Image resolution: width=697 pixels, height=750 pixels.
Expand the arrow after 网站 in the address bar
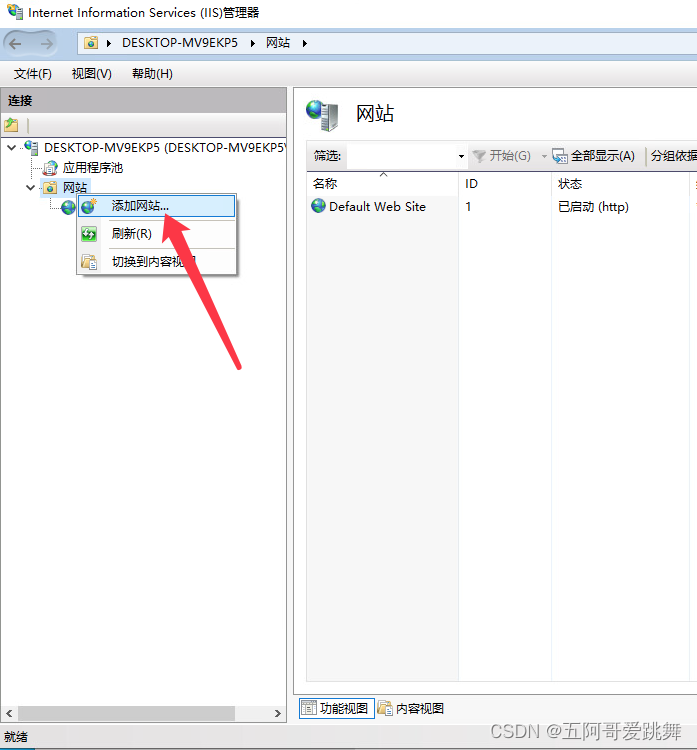pyautogui.click(x=304, y=44)
